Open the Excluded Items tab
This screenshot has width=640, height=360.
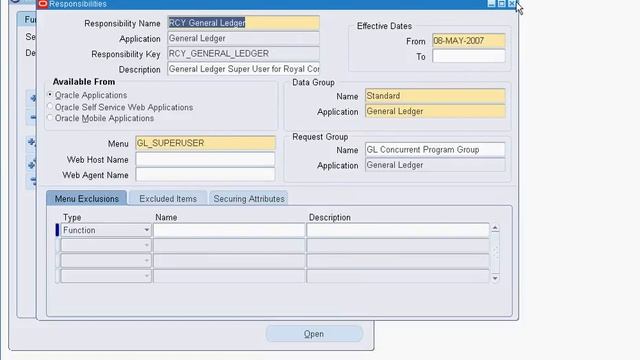168,198
